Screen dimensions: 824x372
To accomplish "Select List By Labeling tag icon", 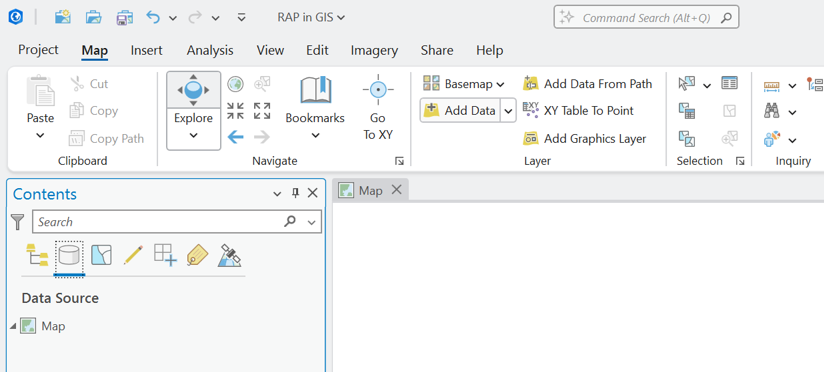I will tap(197, 255).
